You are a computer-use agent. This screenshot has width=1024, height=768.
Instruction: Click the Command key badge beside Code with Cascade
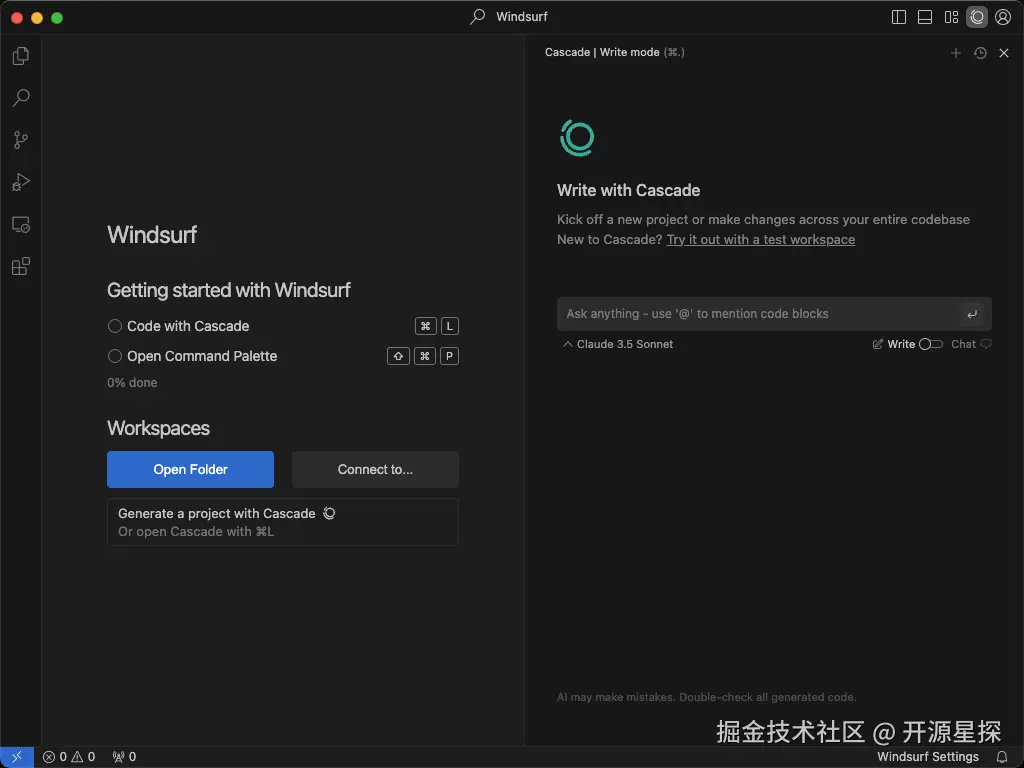point(426,326)
